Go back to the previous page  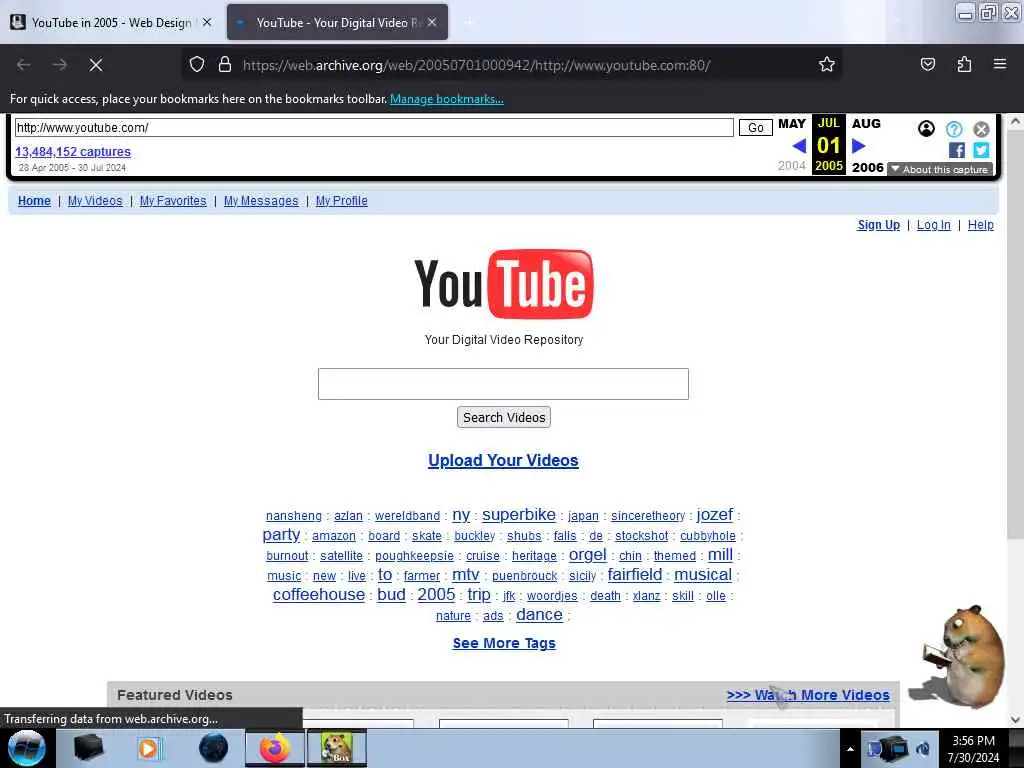coord(24,65)
